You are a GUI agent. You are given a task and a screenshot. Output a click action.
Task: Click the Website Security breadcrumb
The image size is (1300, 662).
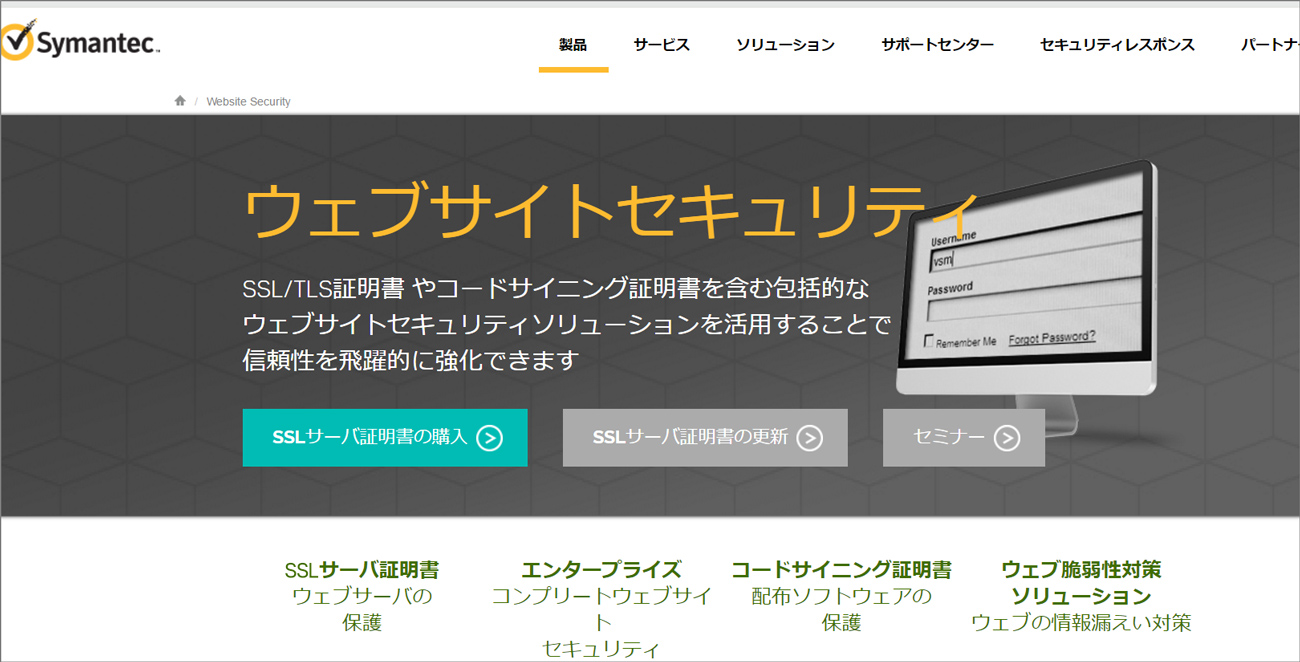(x=248, y=101)
